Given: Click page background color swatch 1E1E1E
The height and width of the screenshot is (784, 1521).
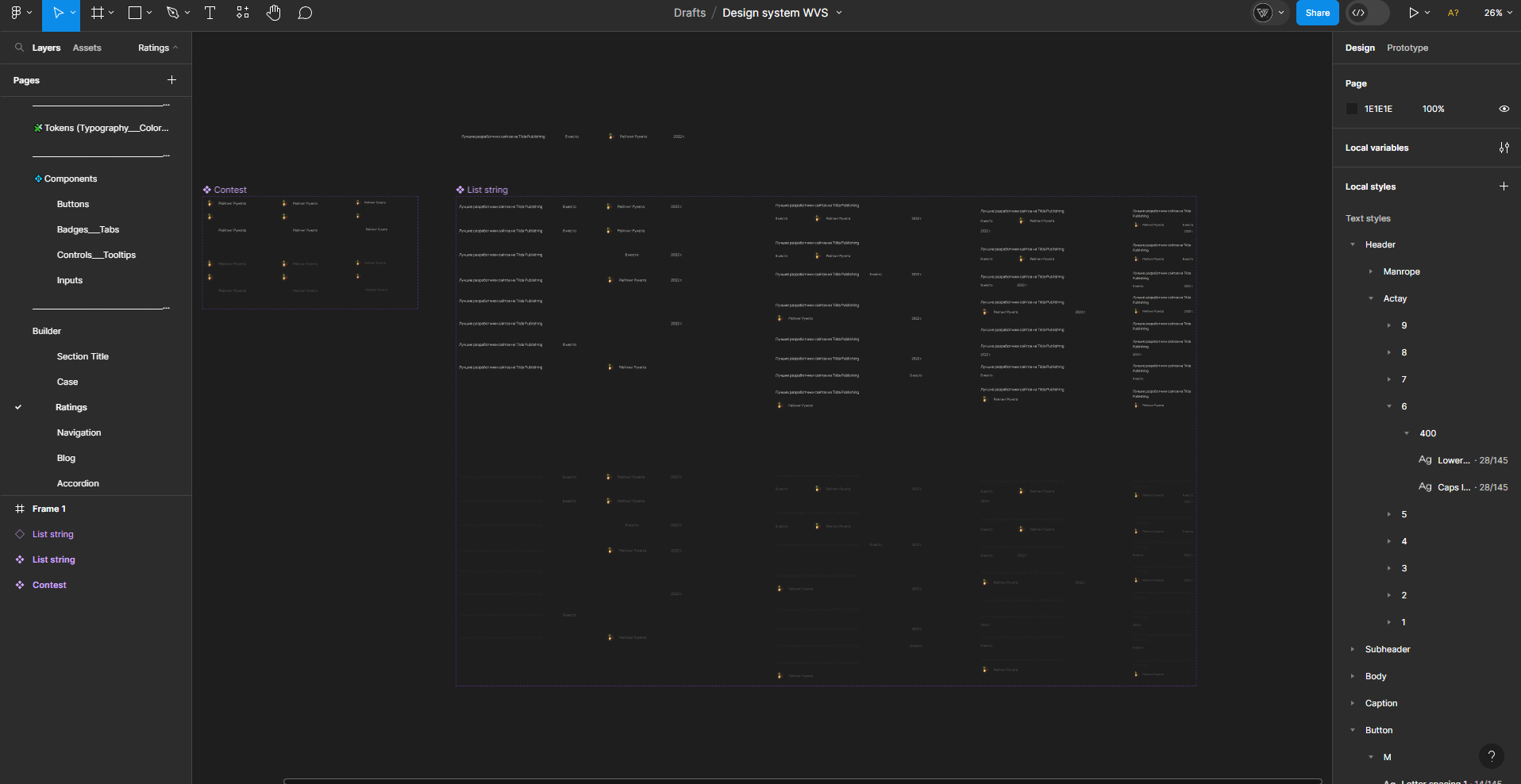Looking at the screenshot, I should [x=1352, y=109].
